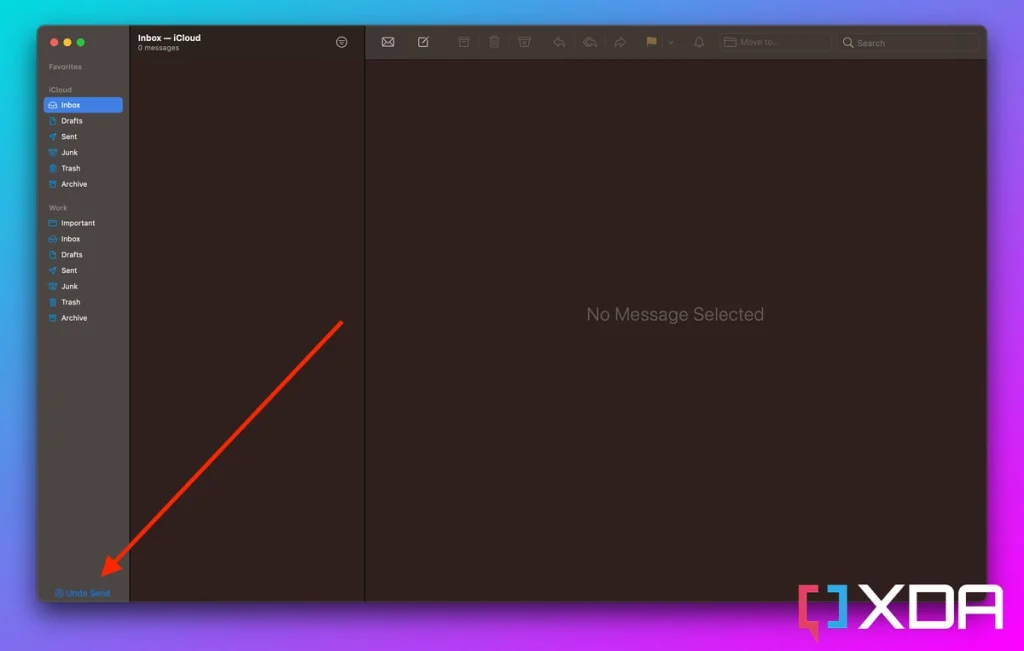Reply to the message
The image size is (1024, 651).
pos(559,42)
